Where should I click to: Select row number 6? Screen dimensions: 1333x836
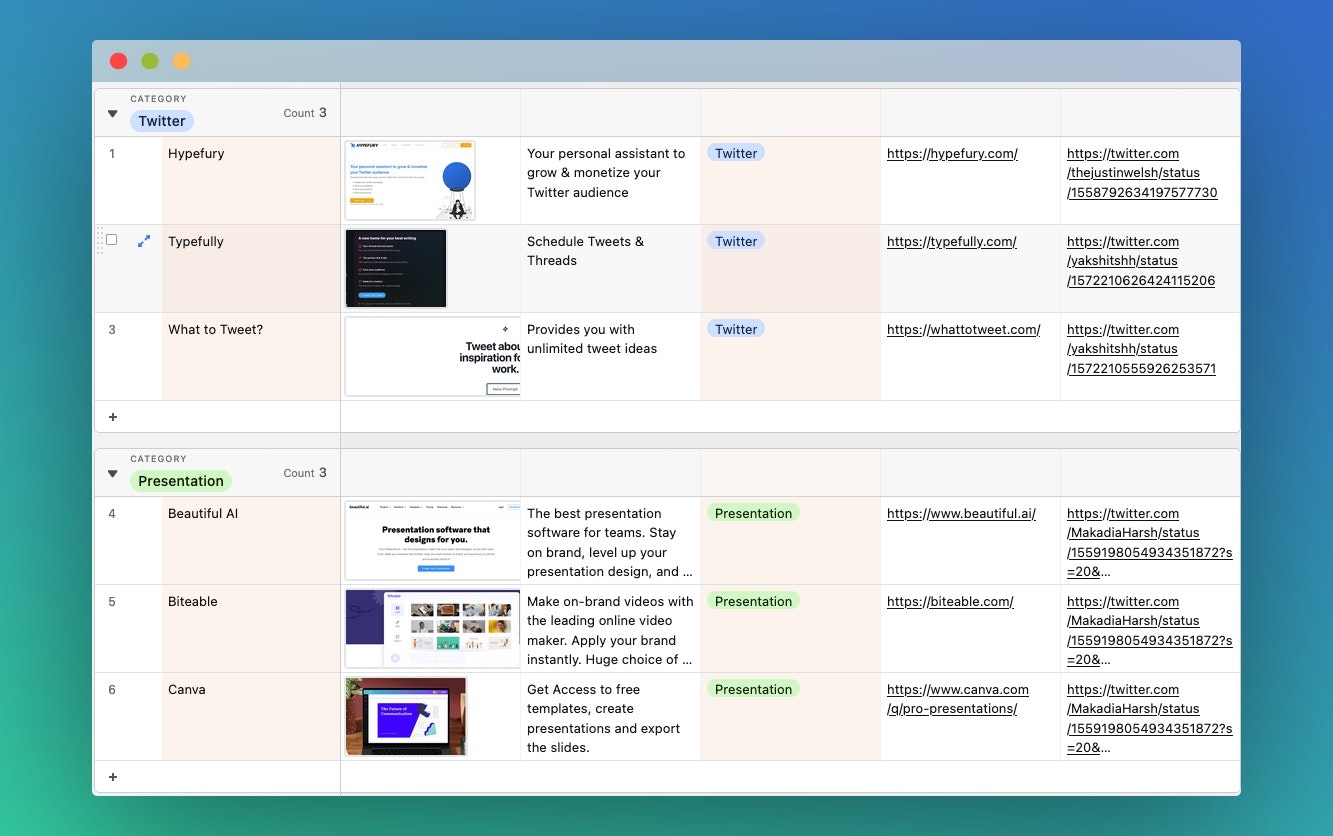(112, 690)
